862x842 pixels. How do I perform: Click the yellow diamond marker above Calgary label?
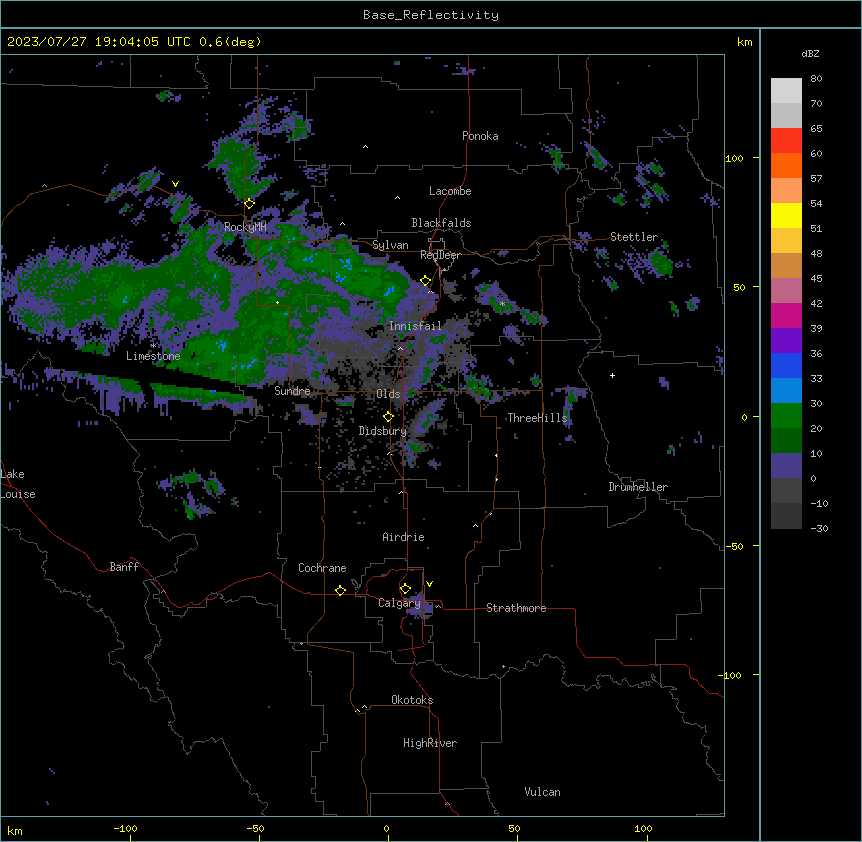pyautogui.click(x=405, y=589)
